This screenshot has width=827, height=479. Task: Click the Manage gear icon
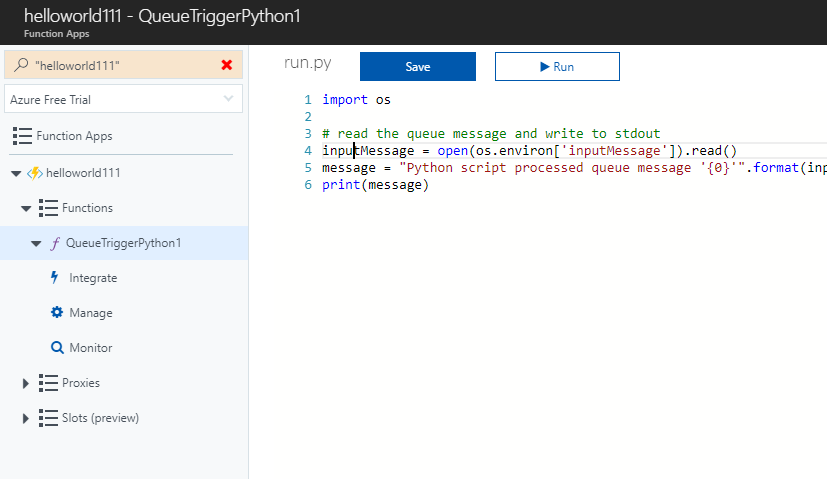coord(56,312)
